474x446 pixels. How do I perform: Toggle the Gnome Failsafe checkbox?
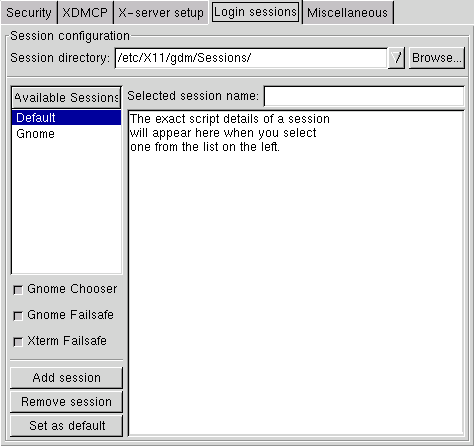[18, 316]
